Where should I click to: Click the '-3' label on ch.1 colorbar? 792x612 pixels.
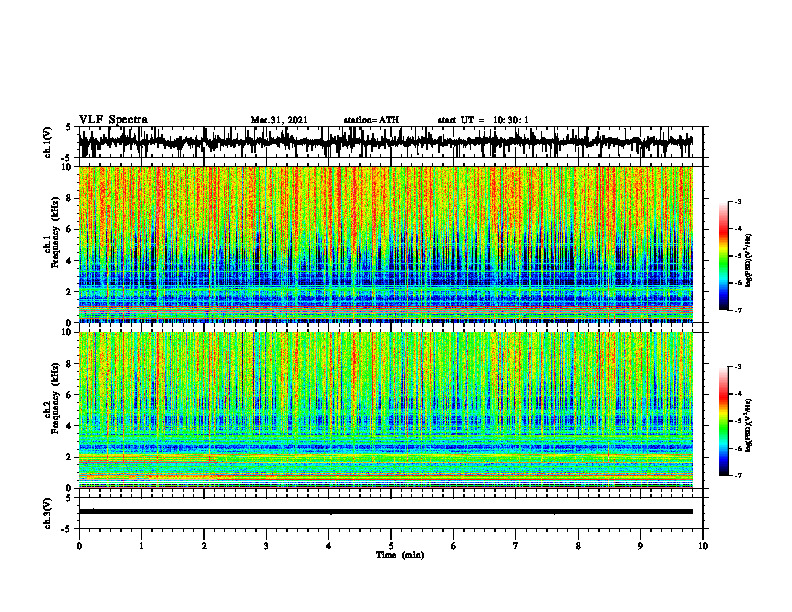pos(738,202)
